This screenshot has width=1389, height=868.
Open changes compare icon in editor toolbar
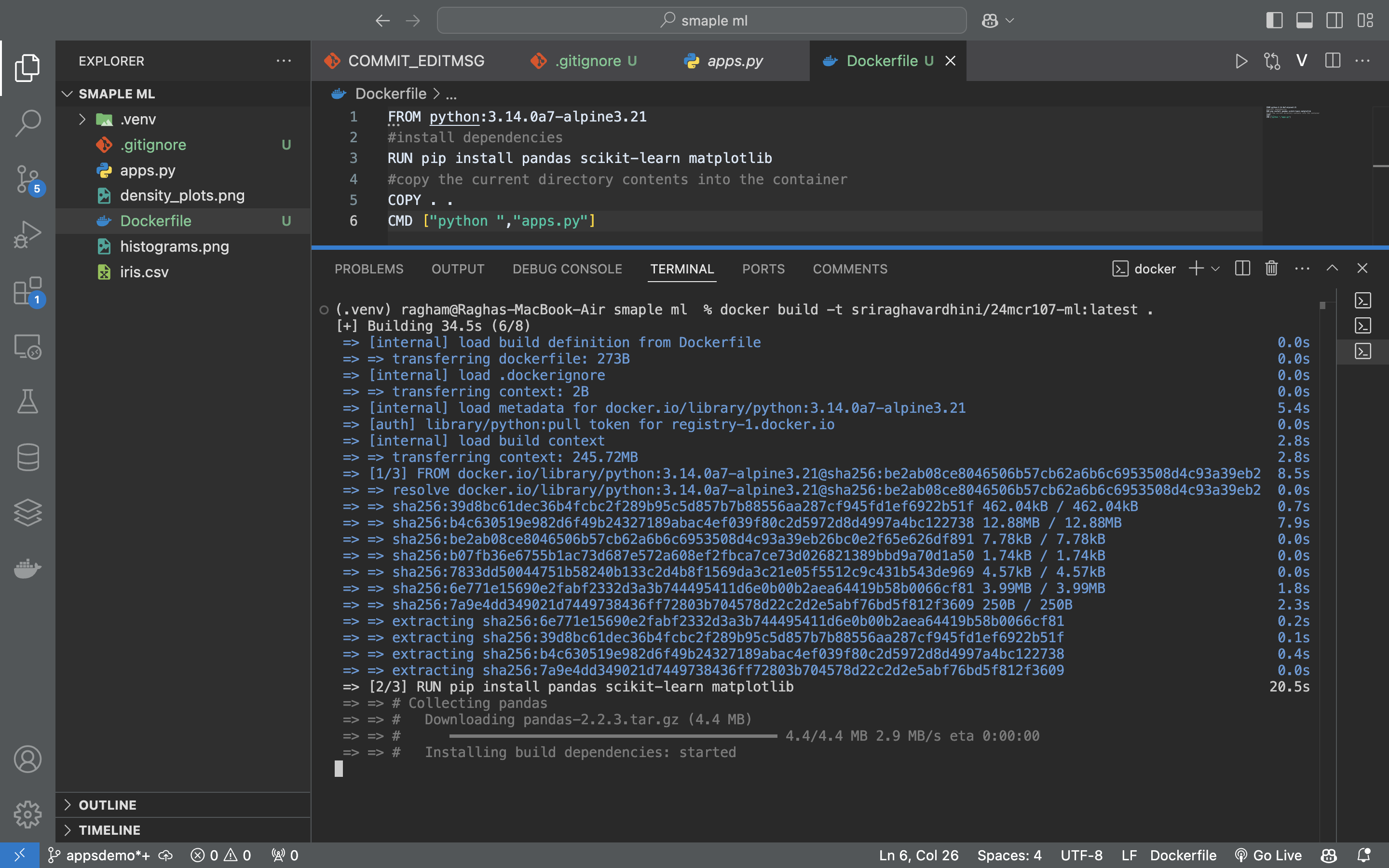point(1272,61)
